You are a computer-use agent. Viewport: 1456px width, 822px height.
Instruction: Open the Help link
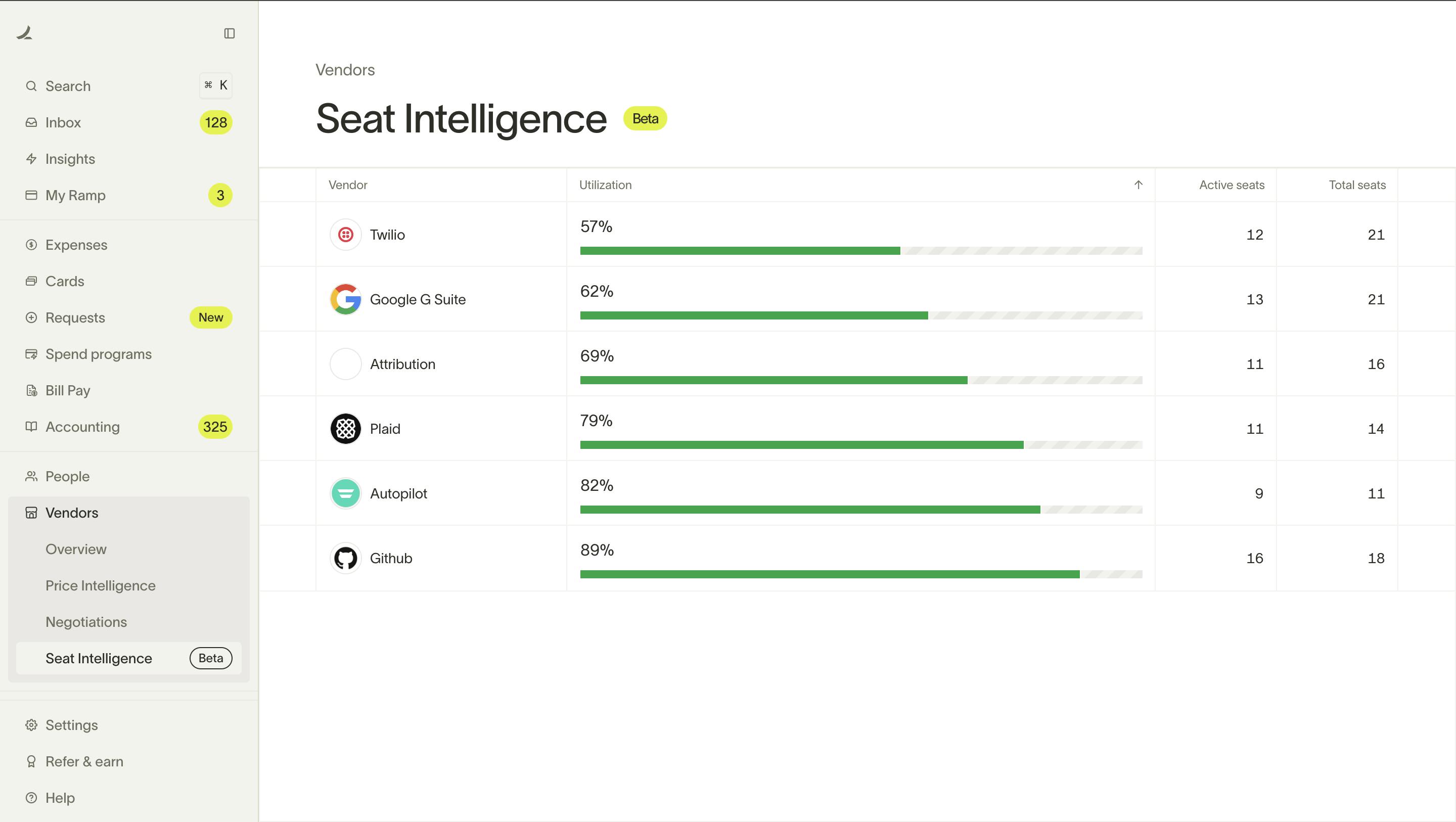(60, 798)
